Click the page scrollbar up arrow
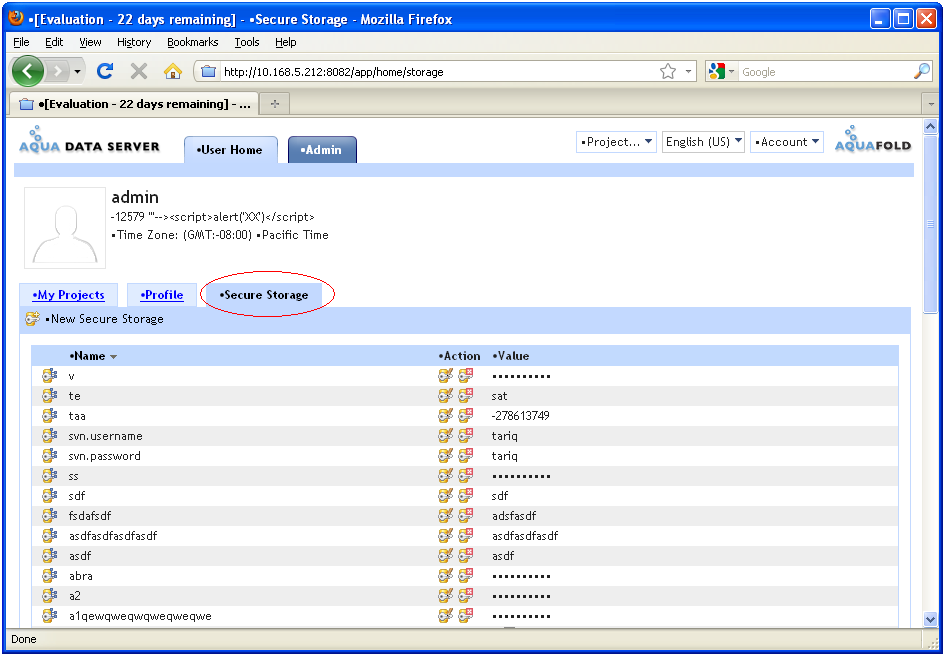 click(930, 127)
